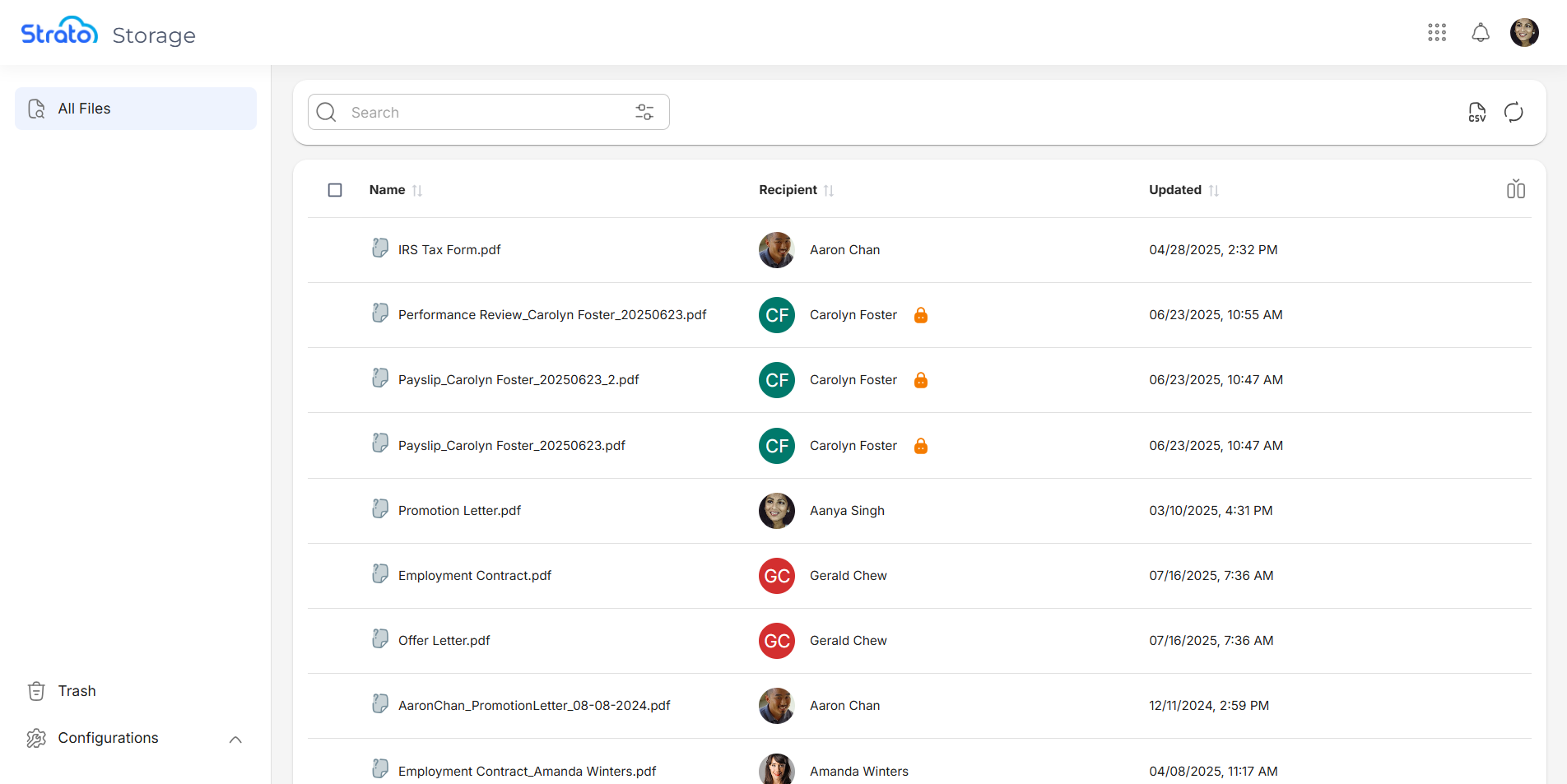Open Promotion Letter.pdf

coord(459,511)
